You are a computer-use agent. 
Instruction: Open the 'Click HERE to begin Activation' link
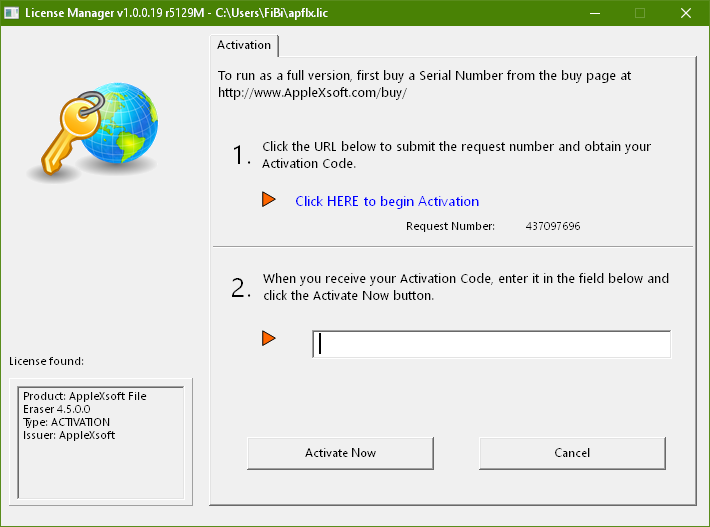[387, 201]
